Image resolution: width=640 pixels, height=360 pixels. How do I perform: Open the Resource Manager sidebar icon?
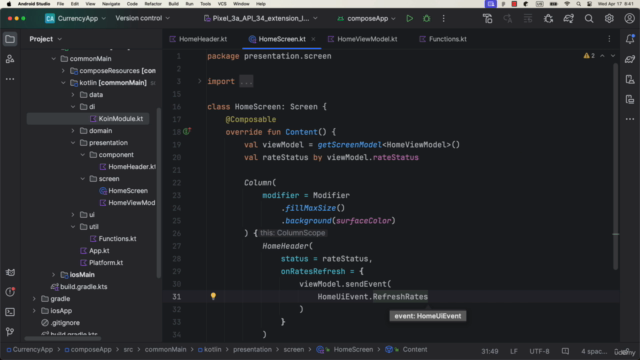pyautogui.click(x=10, y=59)
